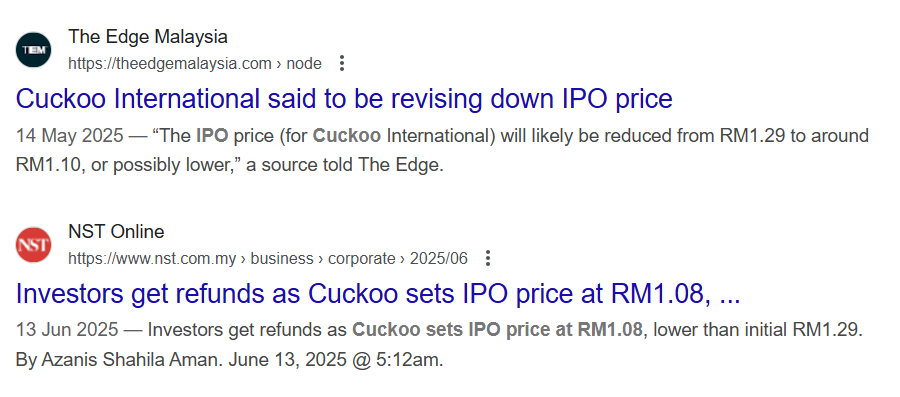Screen dimensions: 900x397
Task: Click 'The Edge Malaysia' site name
Action: 148,37
